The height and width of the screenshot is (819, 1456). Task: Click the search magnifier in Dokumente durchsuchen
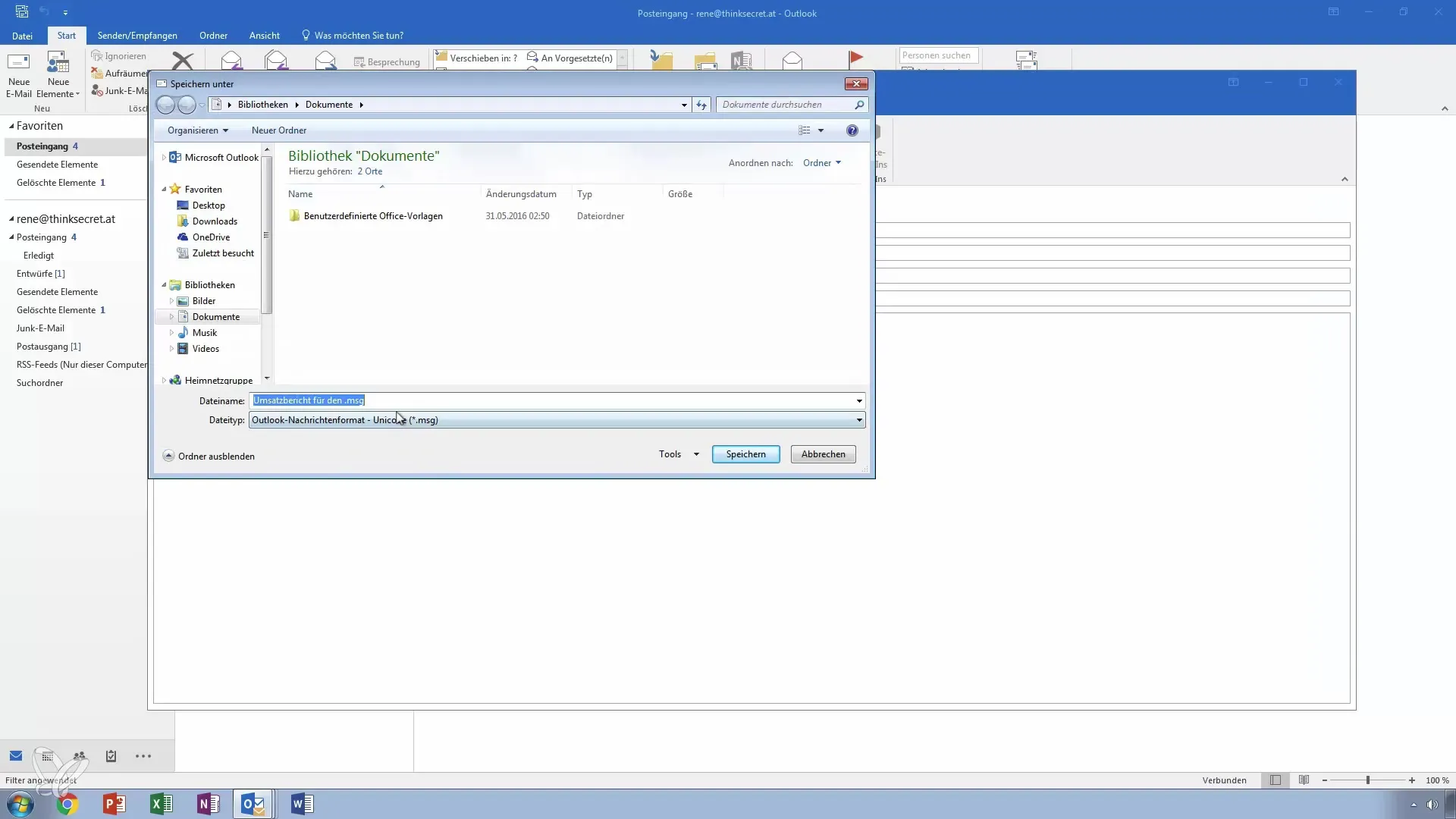859,105
